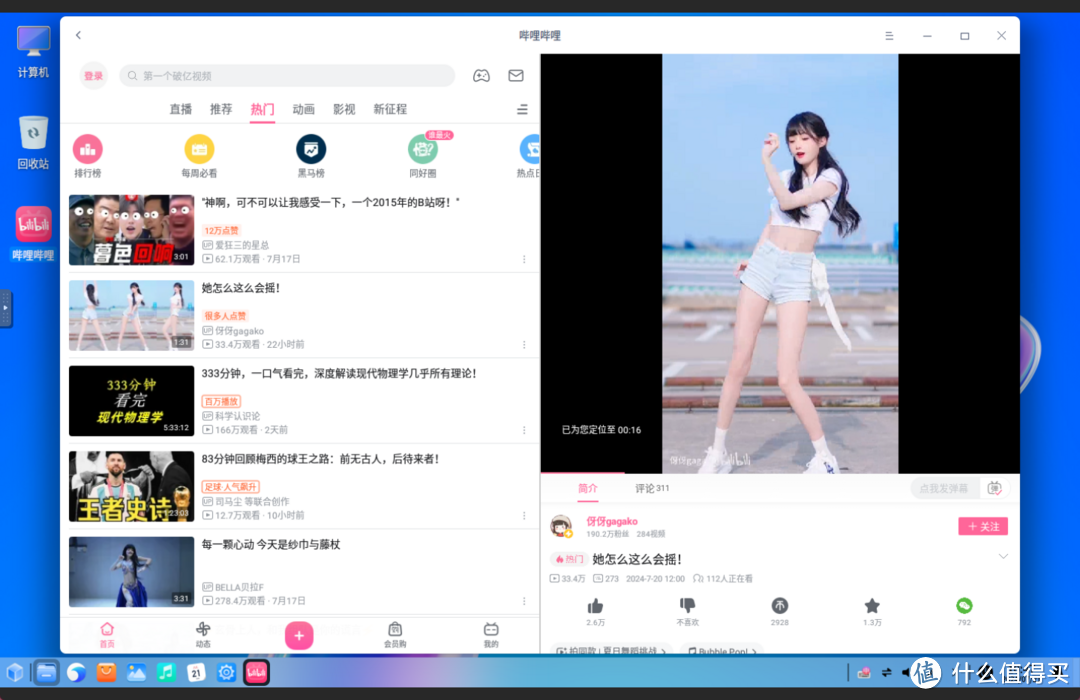This screenshot has width=1080, height=700.
Task: Open messages via the envelope icon
Action: click(515, 75)
